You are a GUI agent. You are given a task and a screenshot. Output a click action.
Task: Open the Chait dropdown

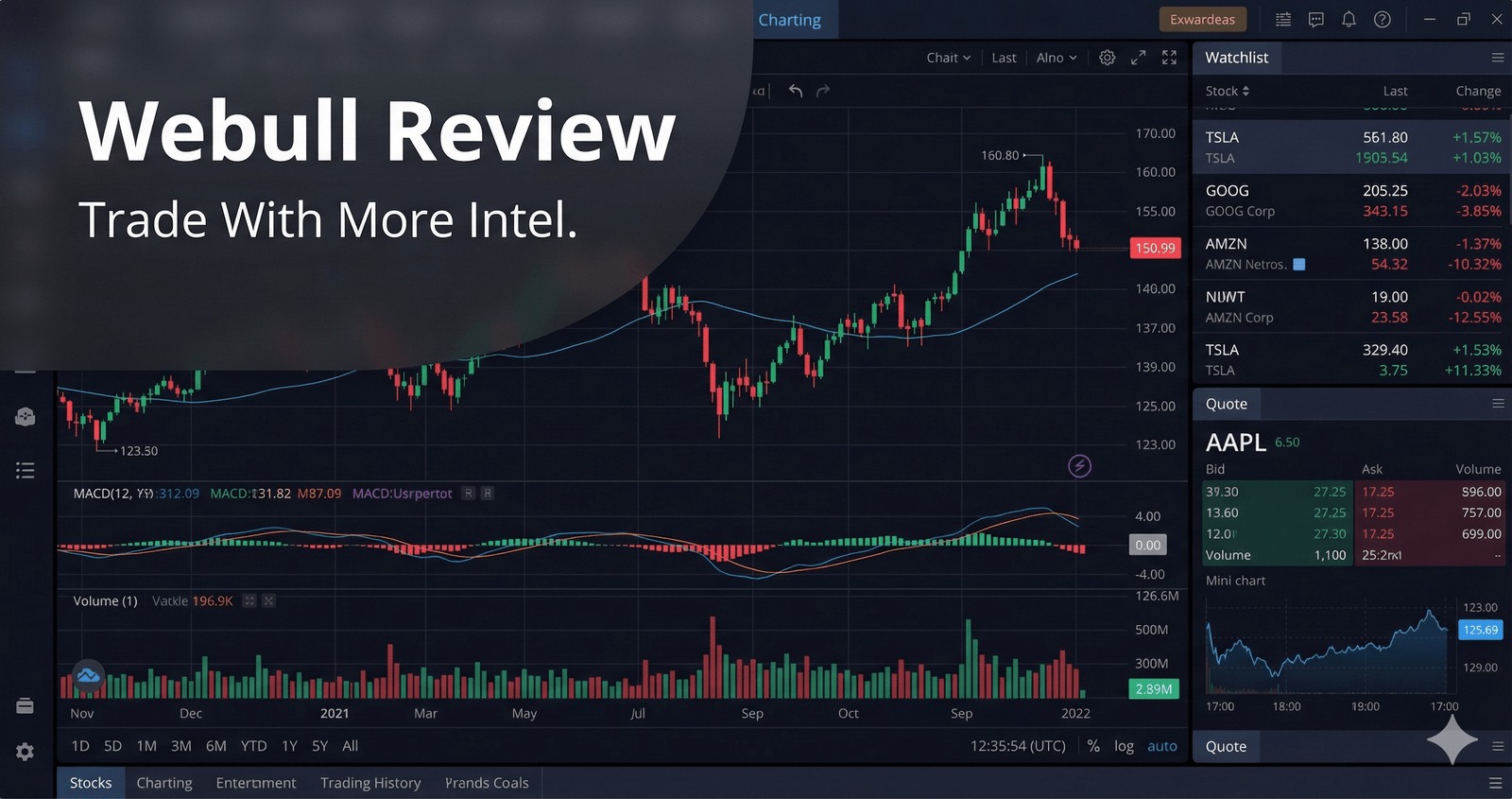click(x=948, y=58)
